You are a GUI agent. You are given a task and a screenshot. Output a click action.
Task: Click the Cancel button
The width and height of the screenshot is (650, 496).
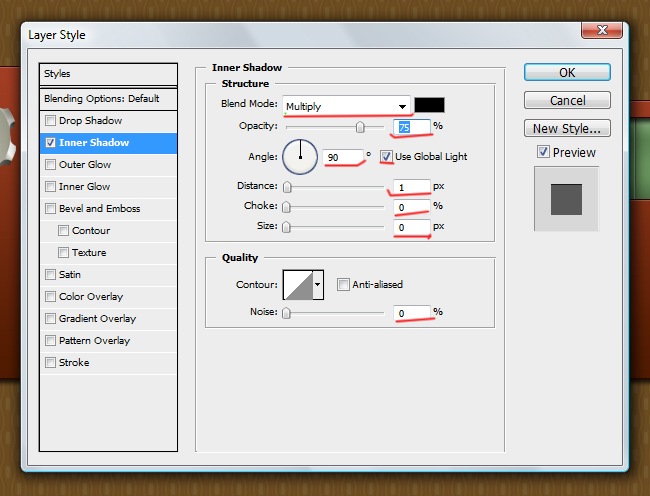[x=567, y=101]
